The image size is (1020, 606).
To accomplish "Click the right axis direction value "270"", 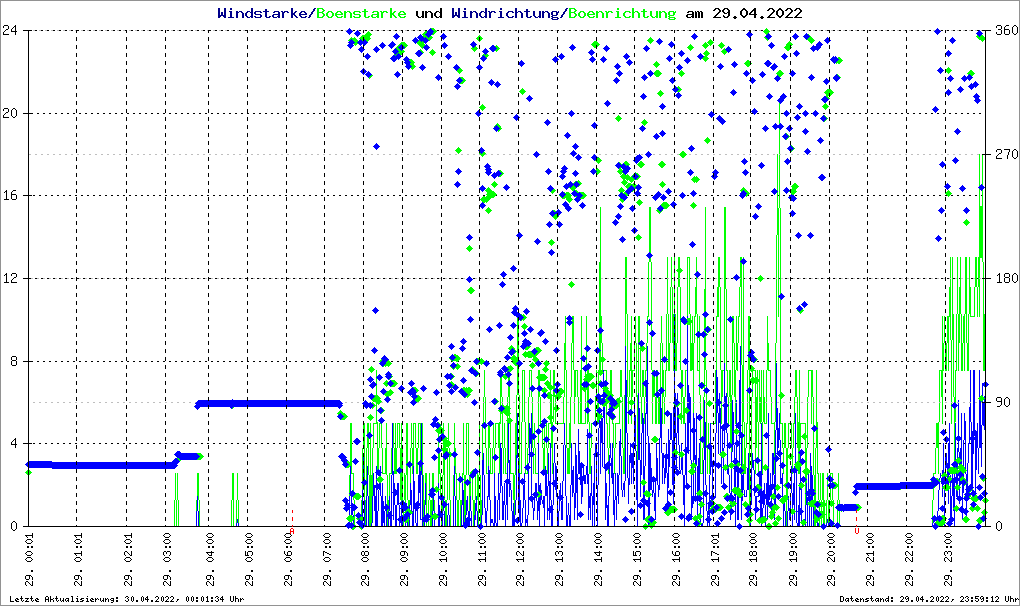I will coord(1007,154).
